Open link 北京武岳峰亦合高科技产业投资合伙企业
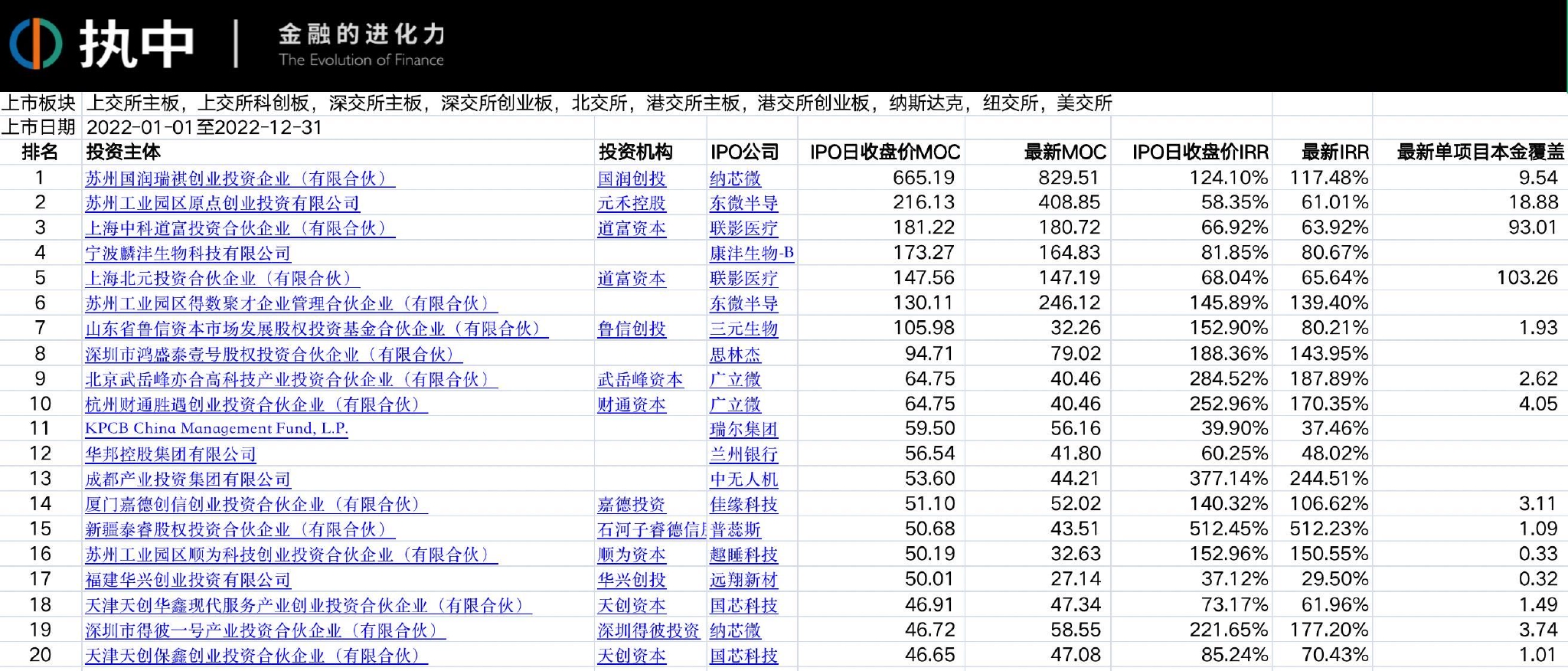 click(291, 380)
